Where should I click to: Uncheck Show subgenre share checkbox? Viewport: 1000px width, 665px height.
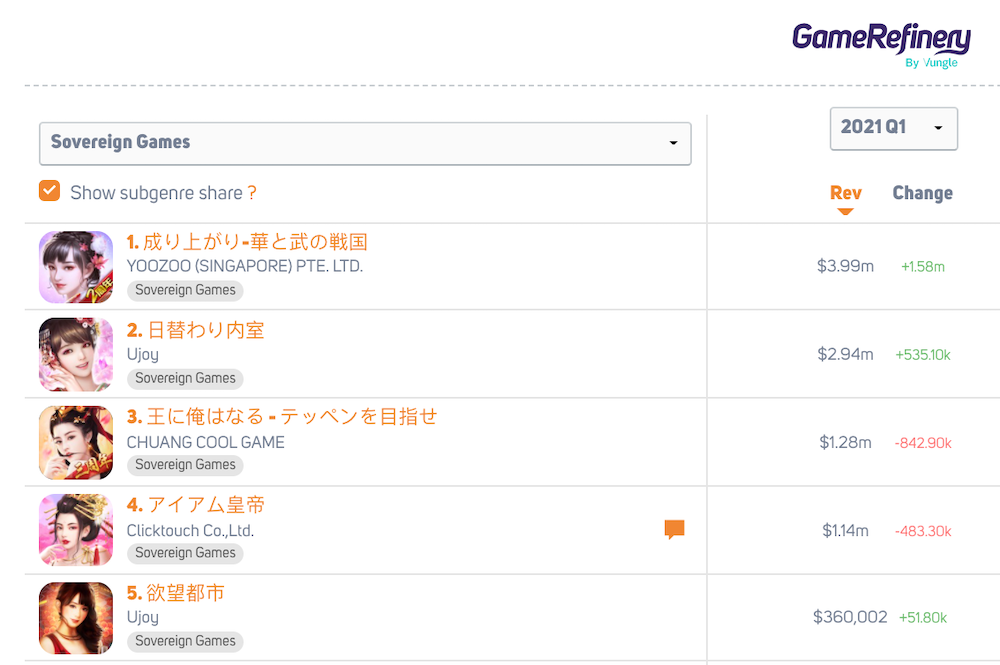[49, 191]
